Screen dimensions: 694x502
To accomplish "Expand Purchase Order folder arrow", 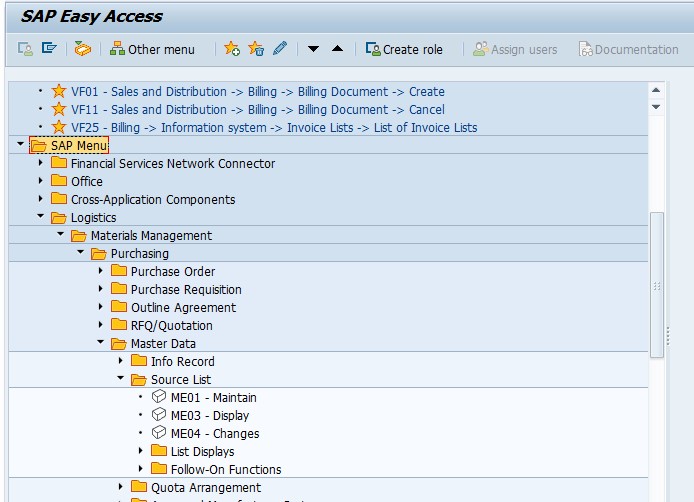I will (100, 270).
